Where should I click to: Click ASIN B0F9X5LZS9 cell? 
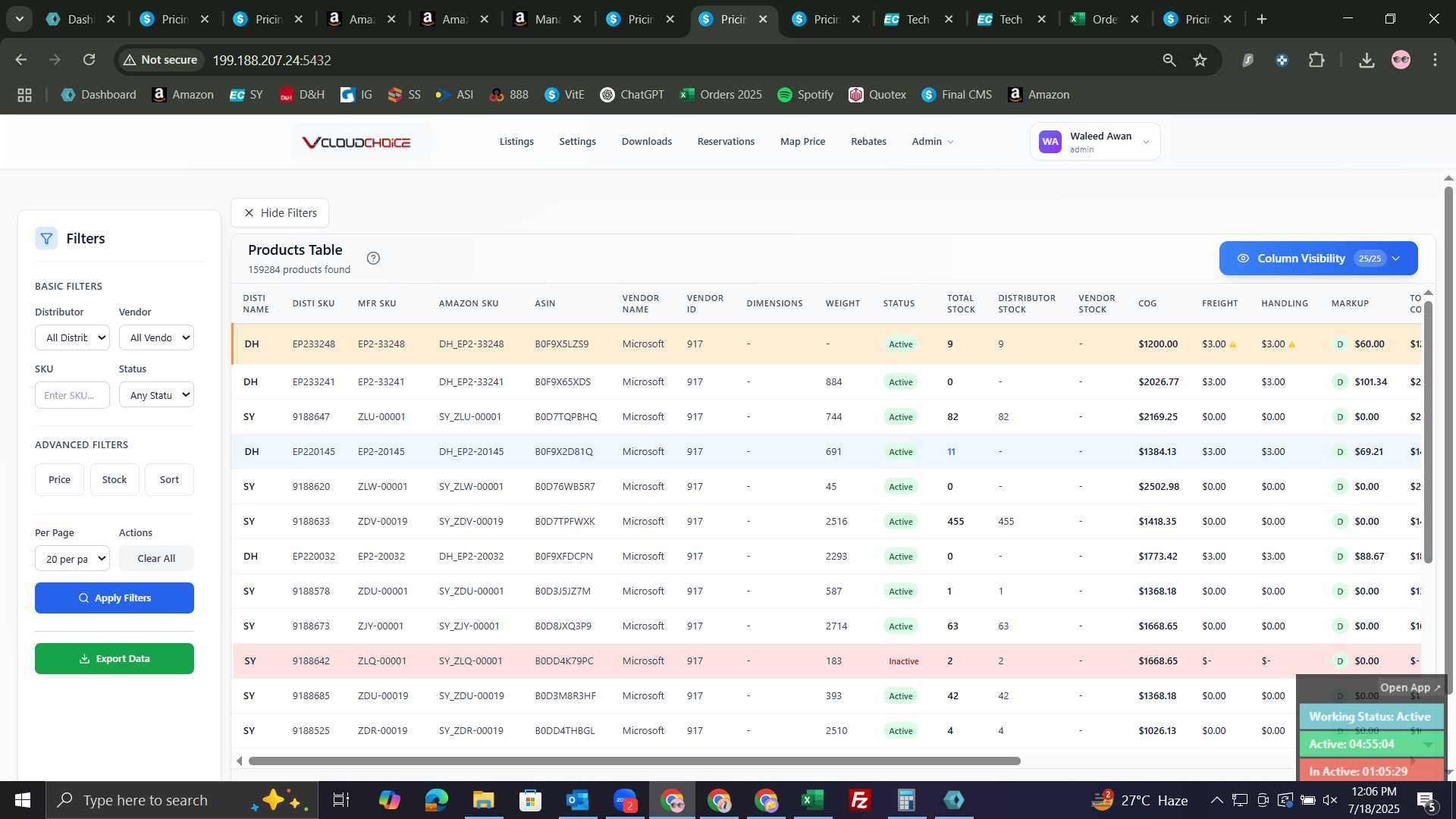pyautogui.click(x=561, y=344)
